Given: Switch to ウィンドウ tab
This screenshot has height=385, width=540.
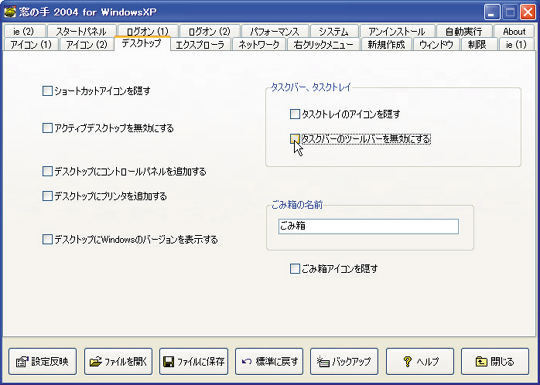Looking at the screenshot, I should [436, 45].
